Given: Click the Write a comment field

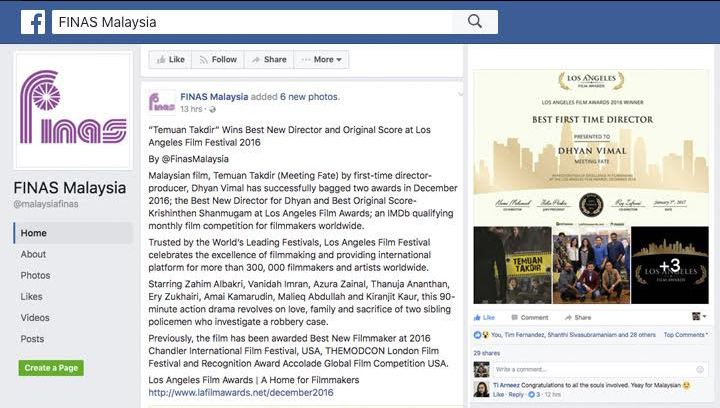Looking at the screenshot, I should [600, 369].
